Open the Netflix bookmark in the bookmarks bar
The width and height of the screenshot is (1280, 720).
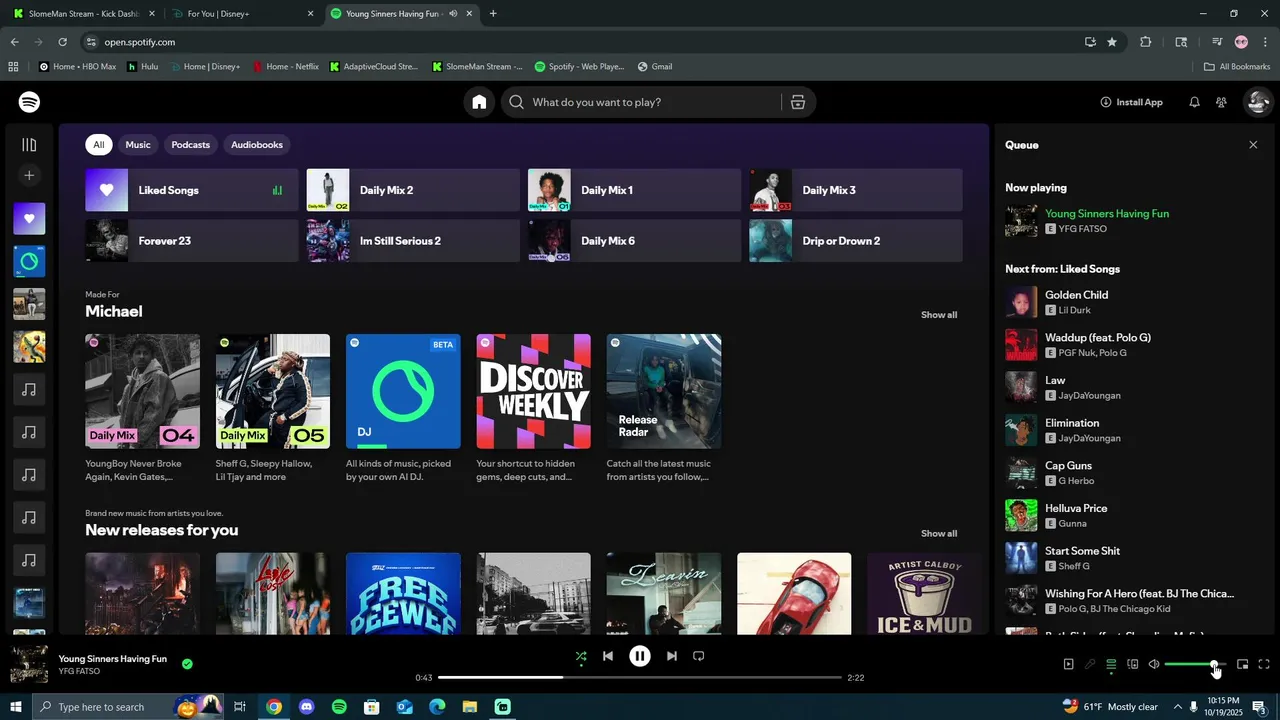tap(285, 67)
